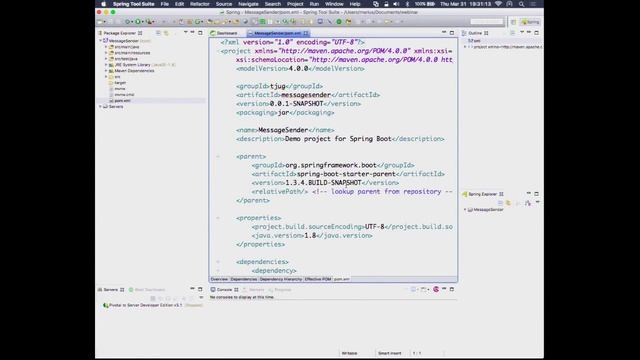Fold the dependencies element in the editor
Screen dimensions: 640x360
218,262
